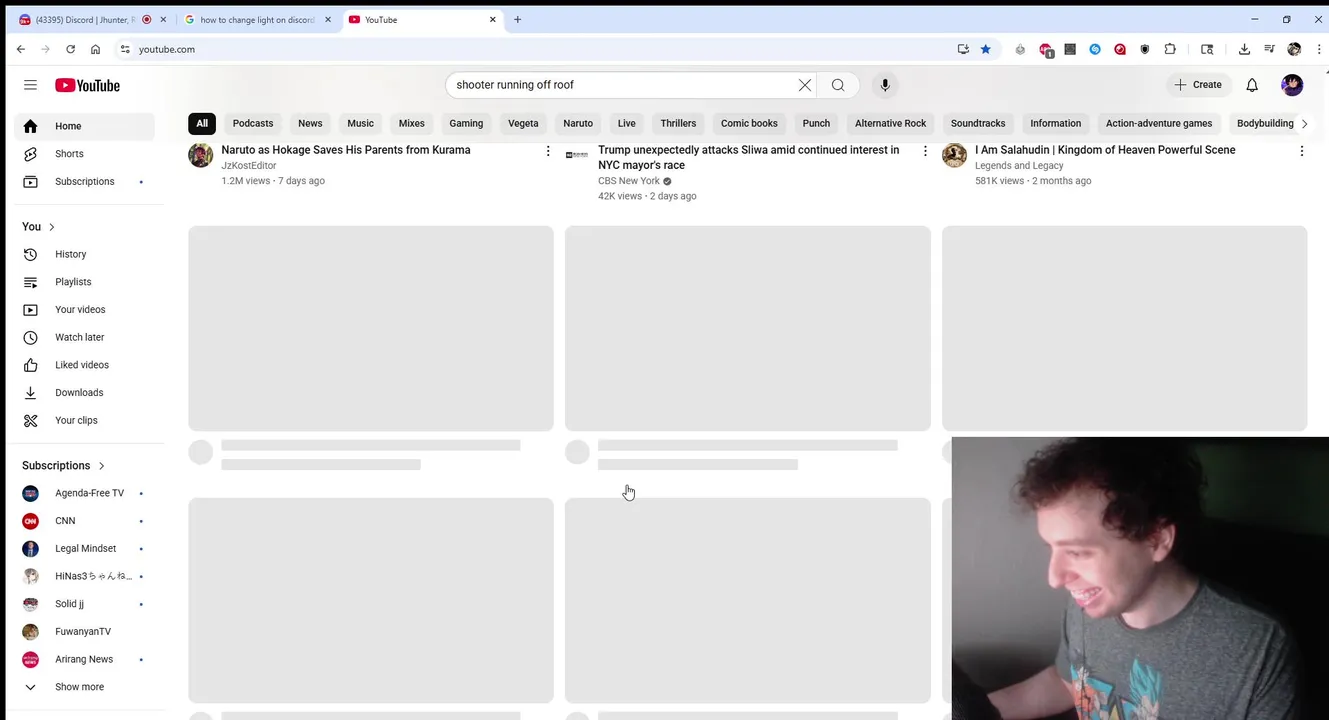The height and width of the screenshot is (720, 1329).
Task: Open the CNN subscription channel
Action: pyautogui.click(x=85, y=521)
